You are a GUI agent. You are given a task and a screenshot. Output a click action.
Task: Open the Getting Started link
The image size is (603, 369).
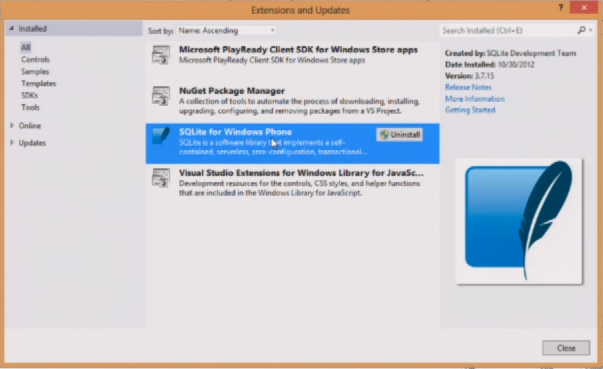click(x=470, y=110)
